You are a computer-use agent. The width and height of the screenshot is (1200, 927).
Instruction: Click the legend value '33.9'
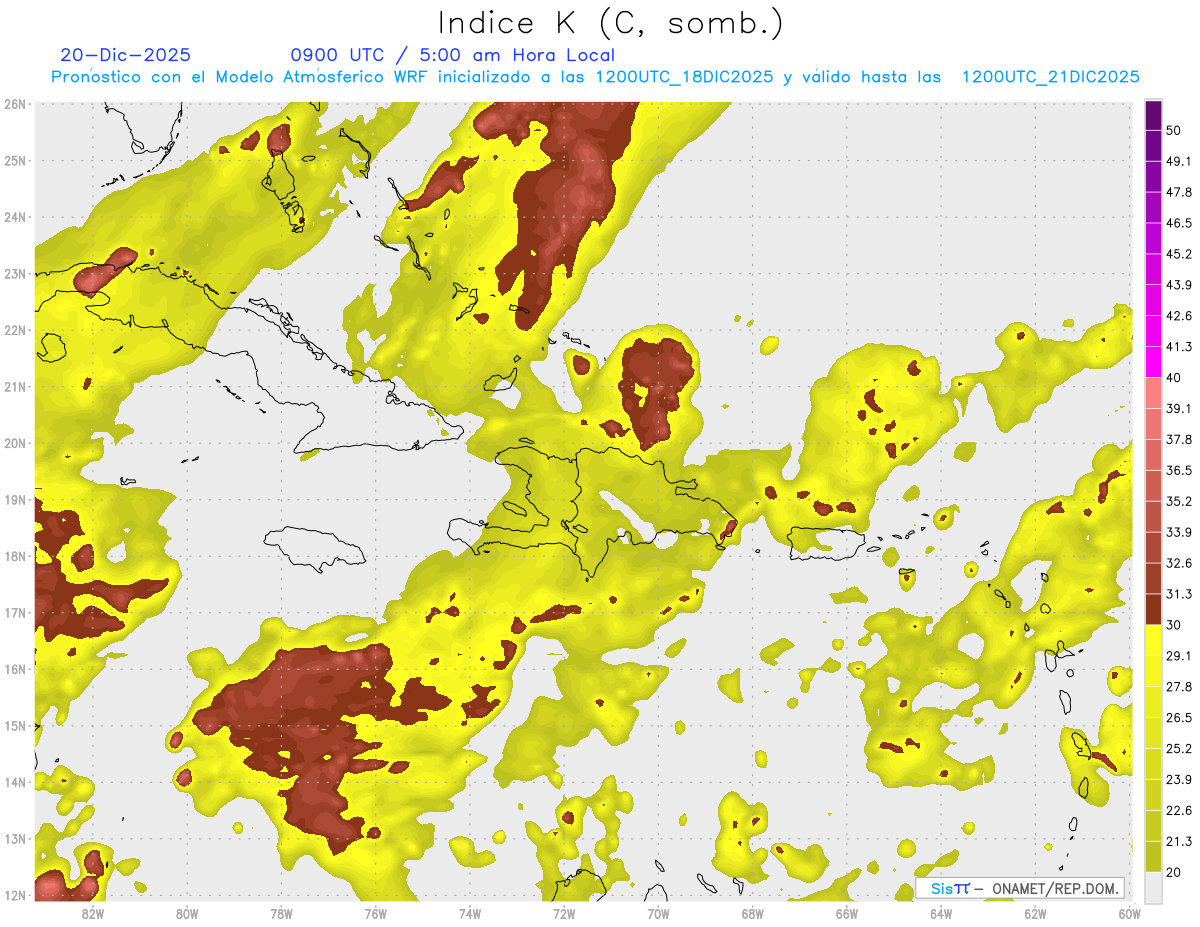click(x=1179, y=532)
